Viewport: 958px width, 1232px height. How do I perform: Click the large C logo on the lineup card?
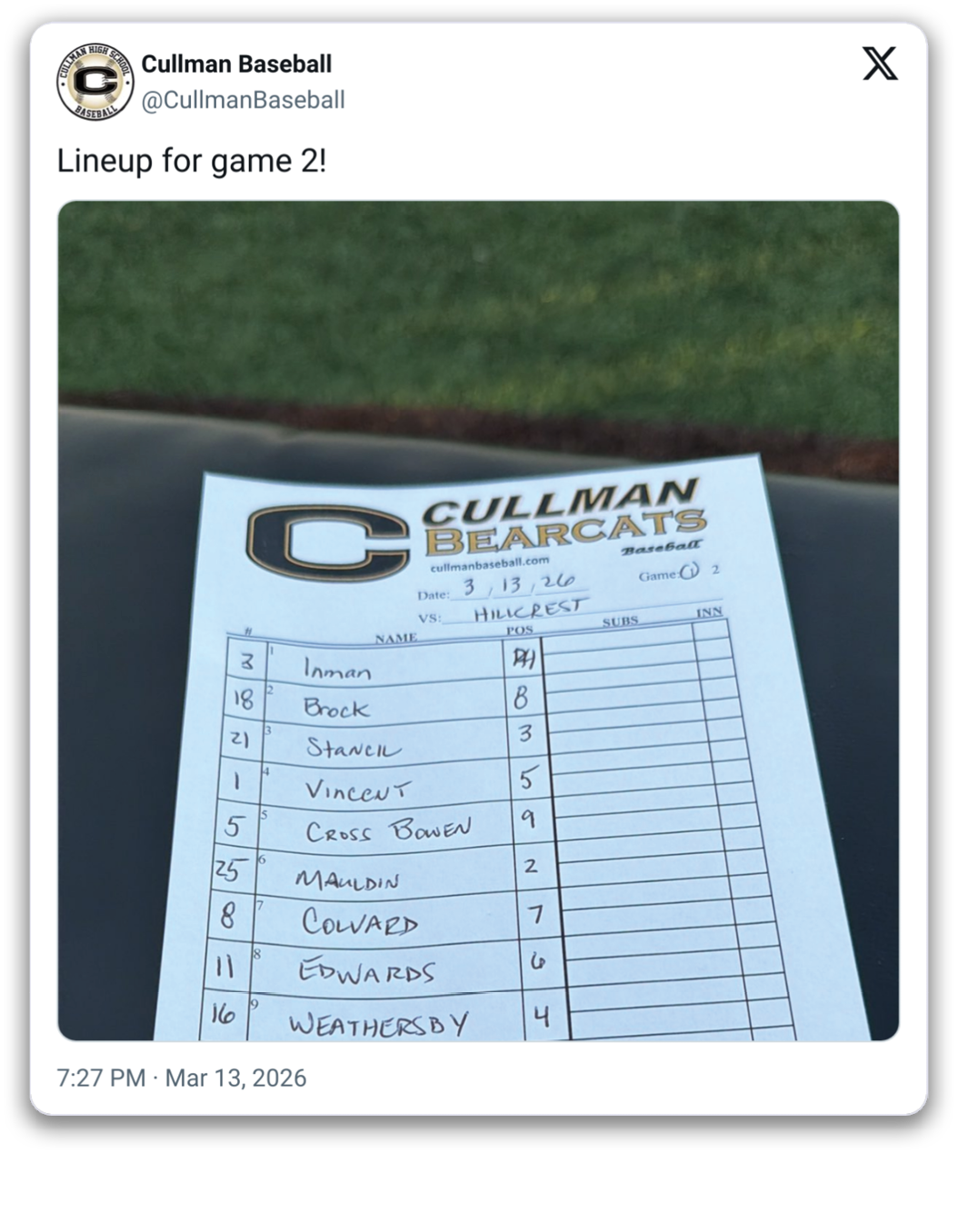pyautogui.click(x=327, y=541)
